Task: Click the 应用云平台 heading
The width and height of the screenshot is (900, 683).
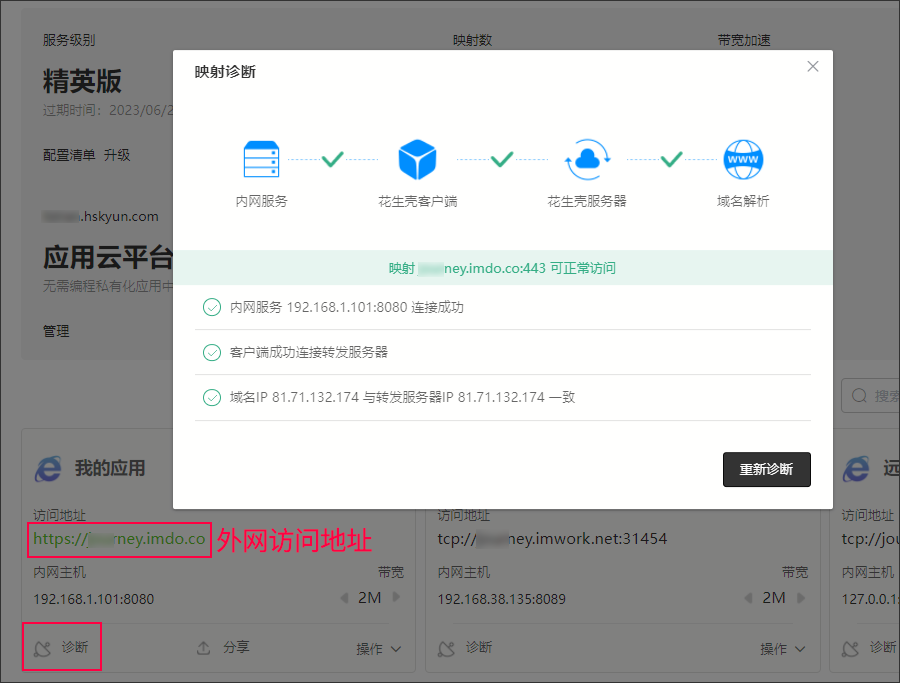Action: click(x=108, y=257)
